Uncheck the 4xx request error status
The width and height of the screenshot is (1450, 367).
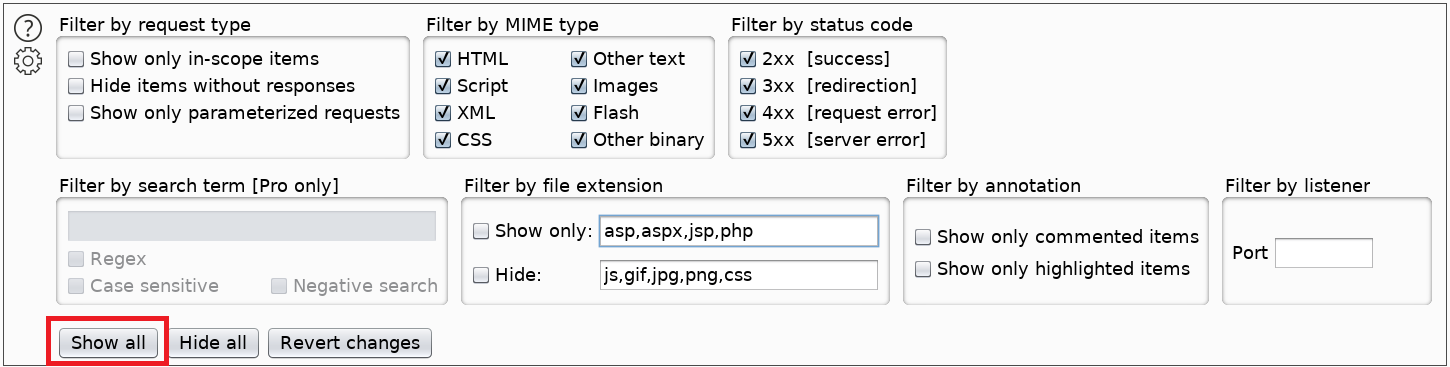[x=747, y=113]
